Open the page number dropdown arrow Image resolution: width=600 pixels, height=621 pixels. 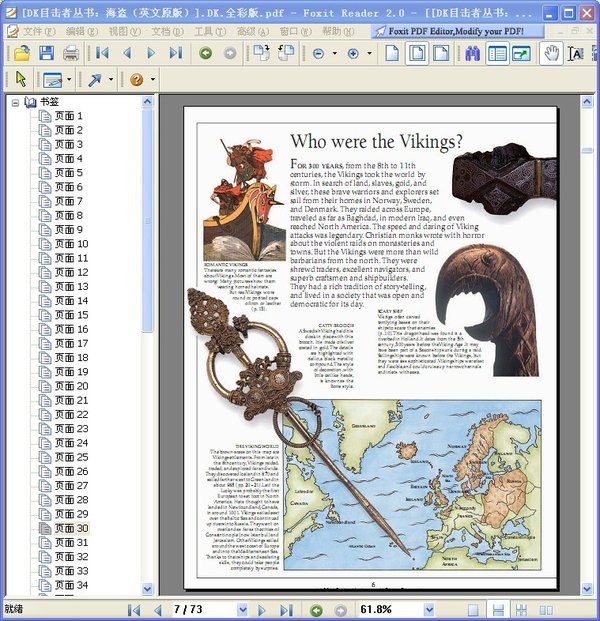tap(242, 610)
